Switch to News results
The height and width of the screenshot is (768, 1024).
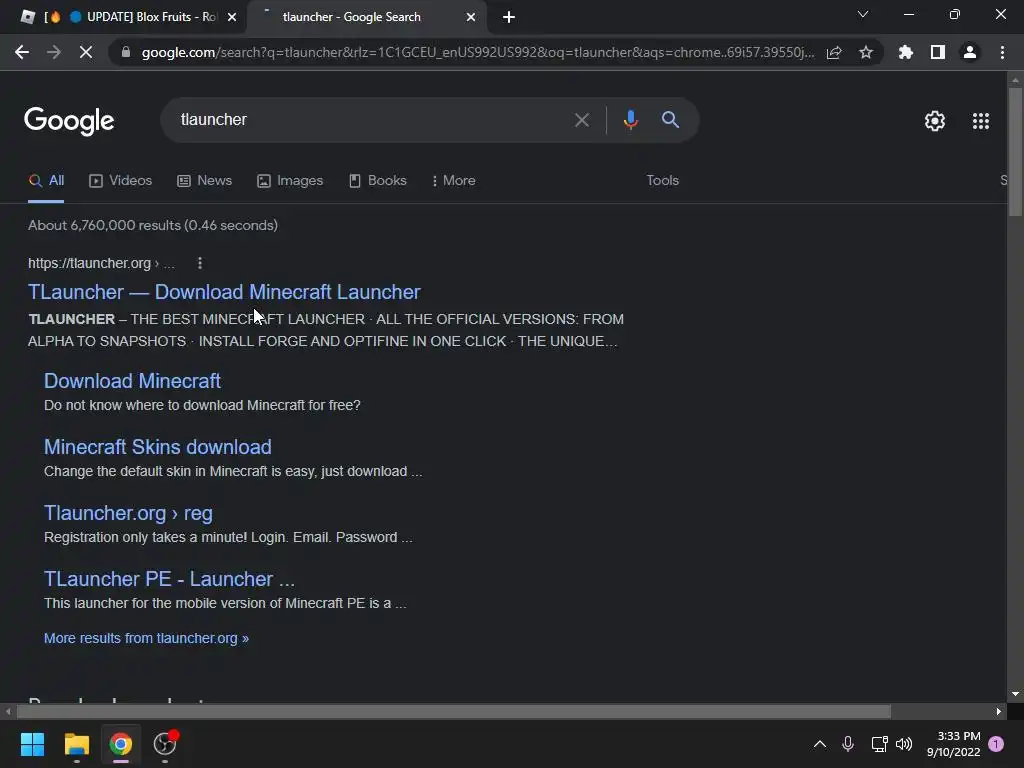coord(204,181)
